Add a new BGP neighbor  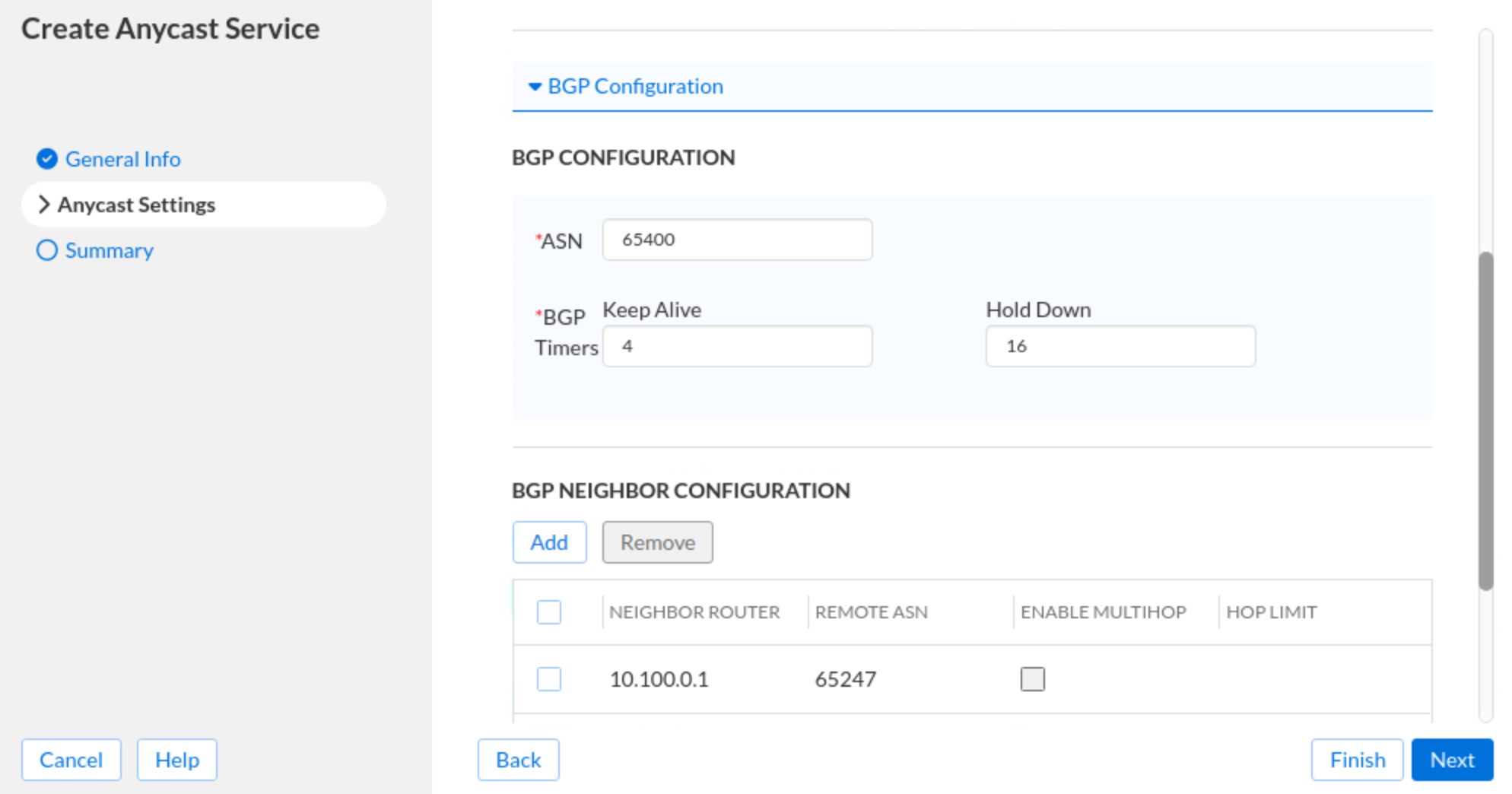(x=548, y=542)
